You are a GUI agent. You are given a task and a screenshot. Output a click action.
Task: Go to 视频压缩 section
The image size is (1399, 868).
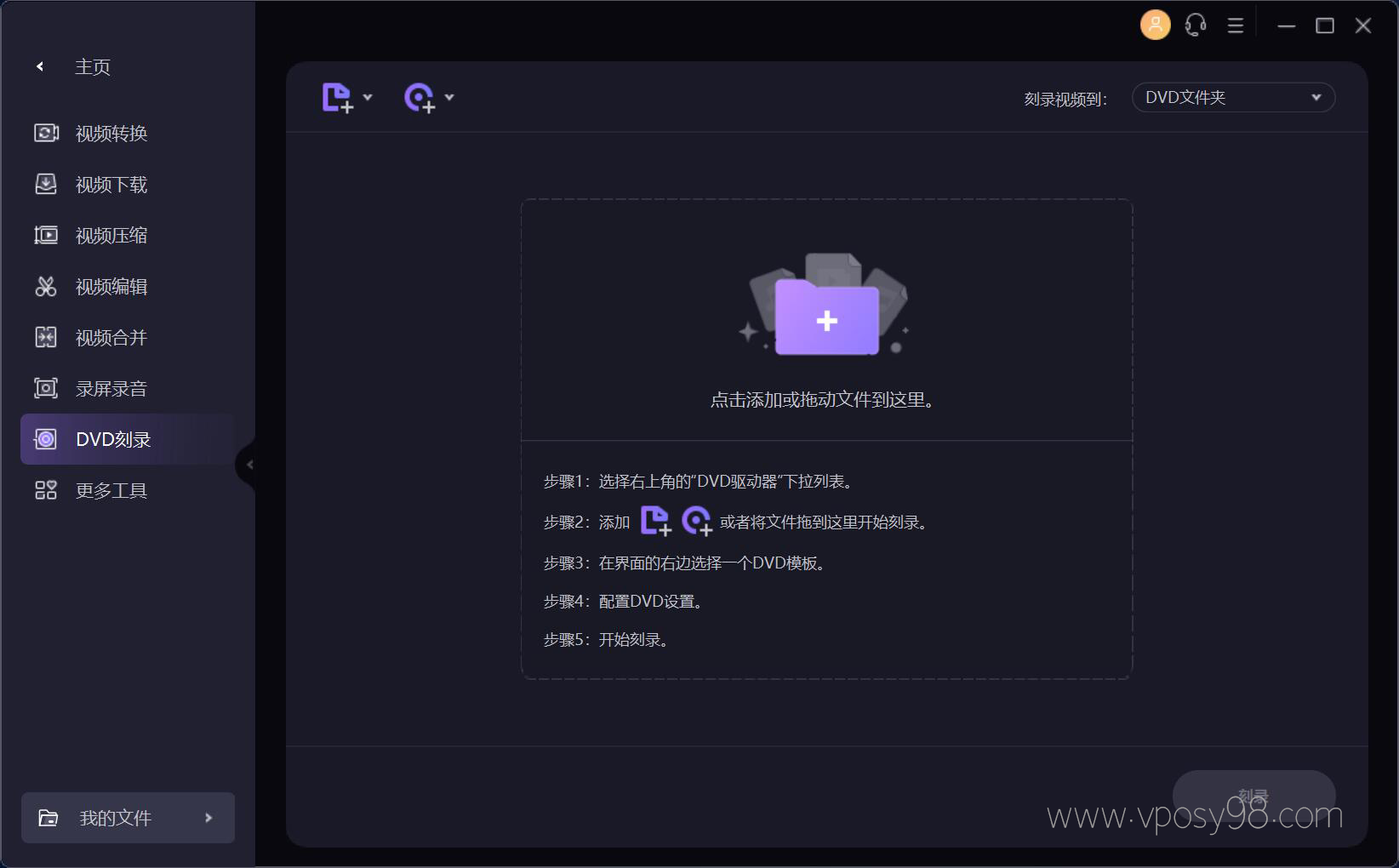click(x=111, y=236)
